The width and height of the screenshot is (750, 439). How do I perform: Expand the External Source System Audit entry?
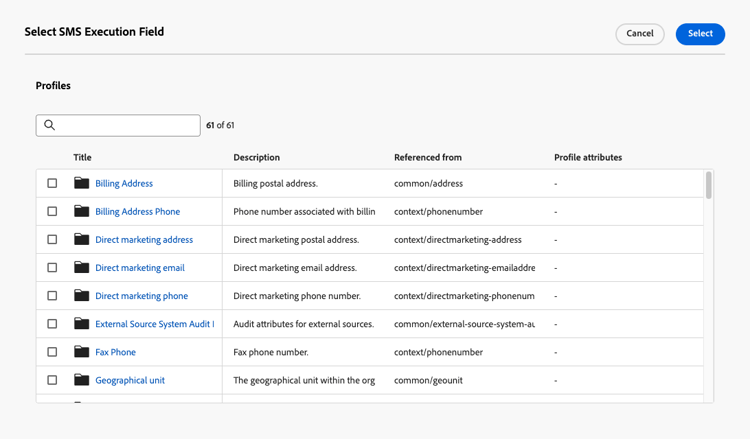click(x=154, y=324)
